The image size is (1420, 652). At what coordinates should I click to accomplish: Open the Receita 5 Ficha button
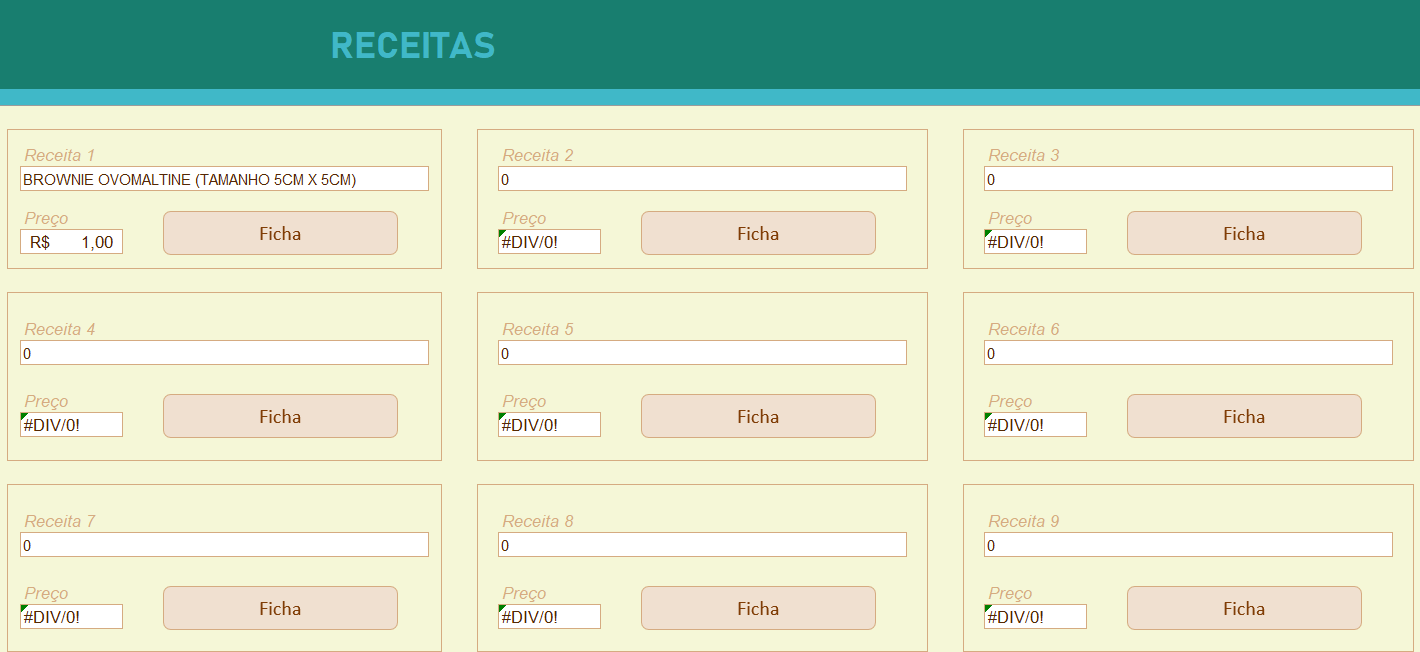coord(758,416)
